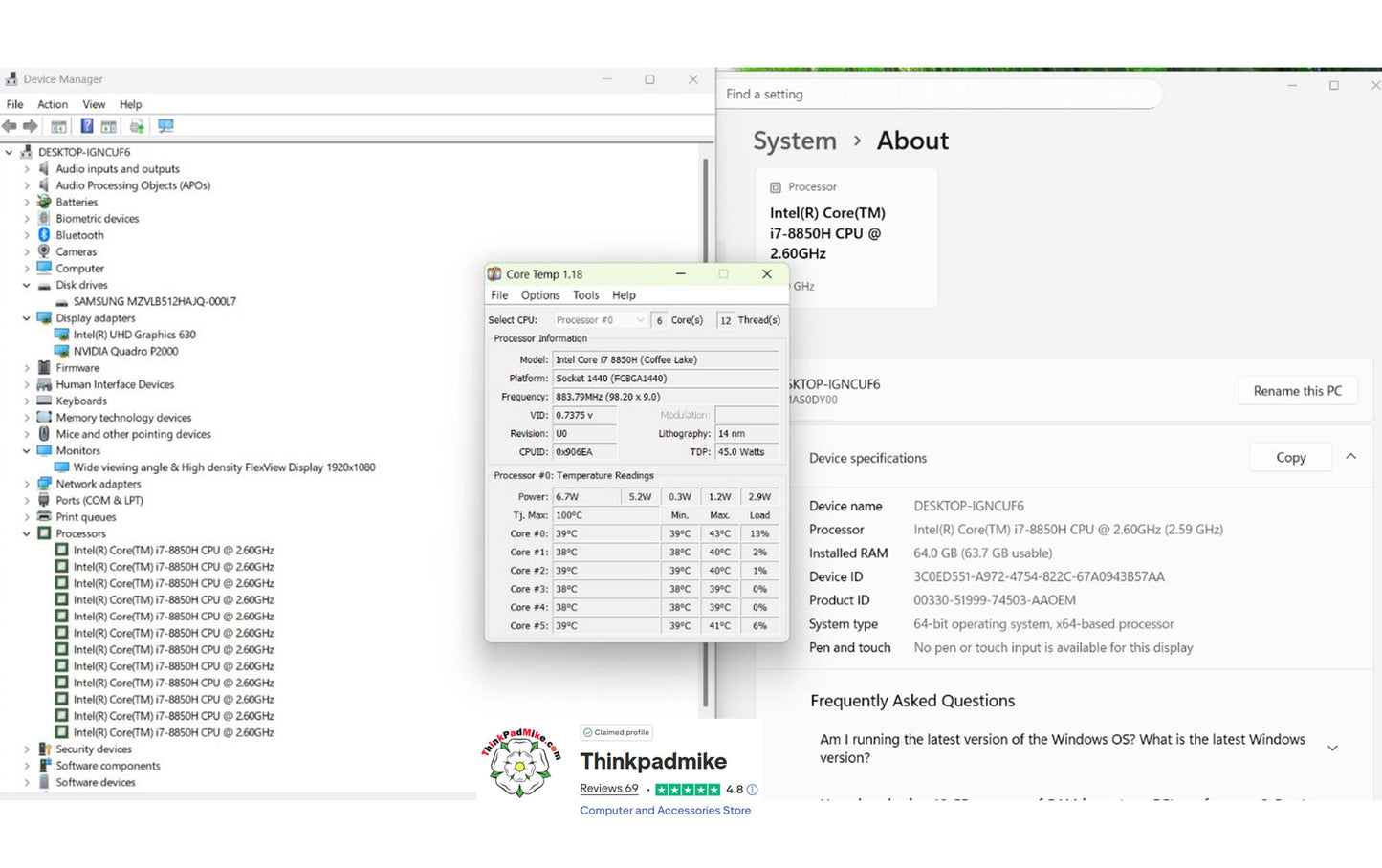Collapse the Device specifications section chevron
The image size is (1382, 868).
pyautogui.click(x=1350, y=457)
